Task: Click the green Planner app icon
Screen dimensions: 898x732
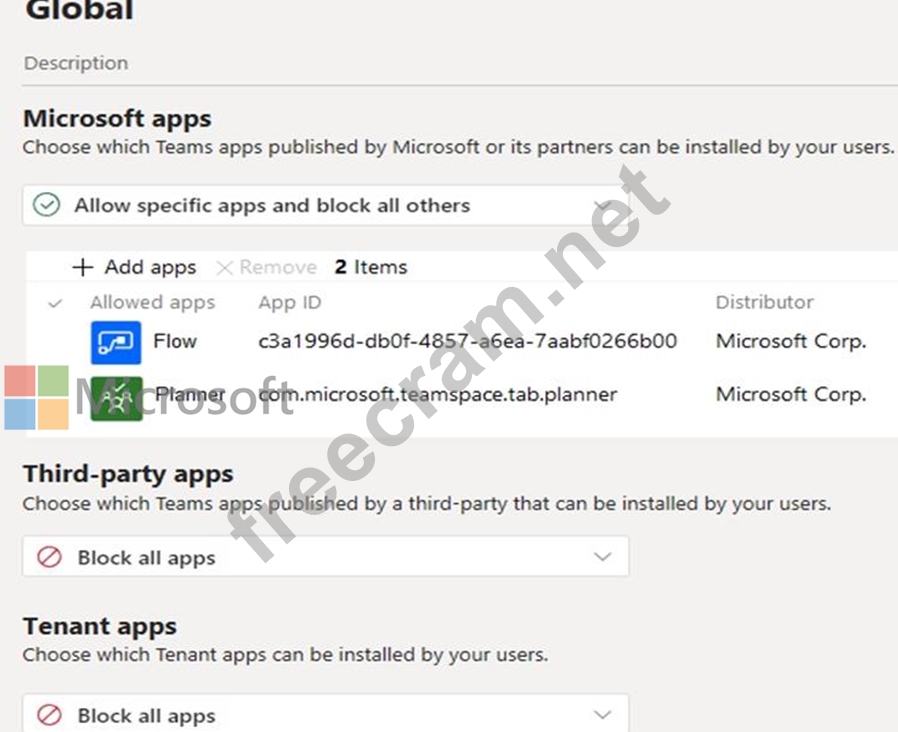Action: click(116, 397)
